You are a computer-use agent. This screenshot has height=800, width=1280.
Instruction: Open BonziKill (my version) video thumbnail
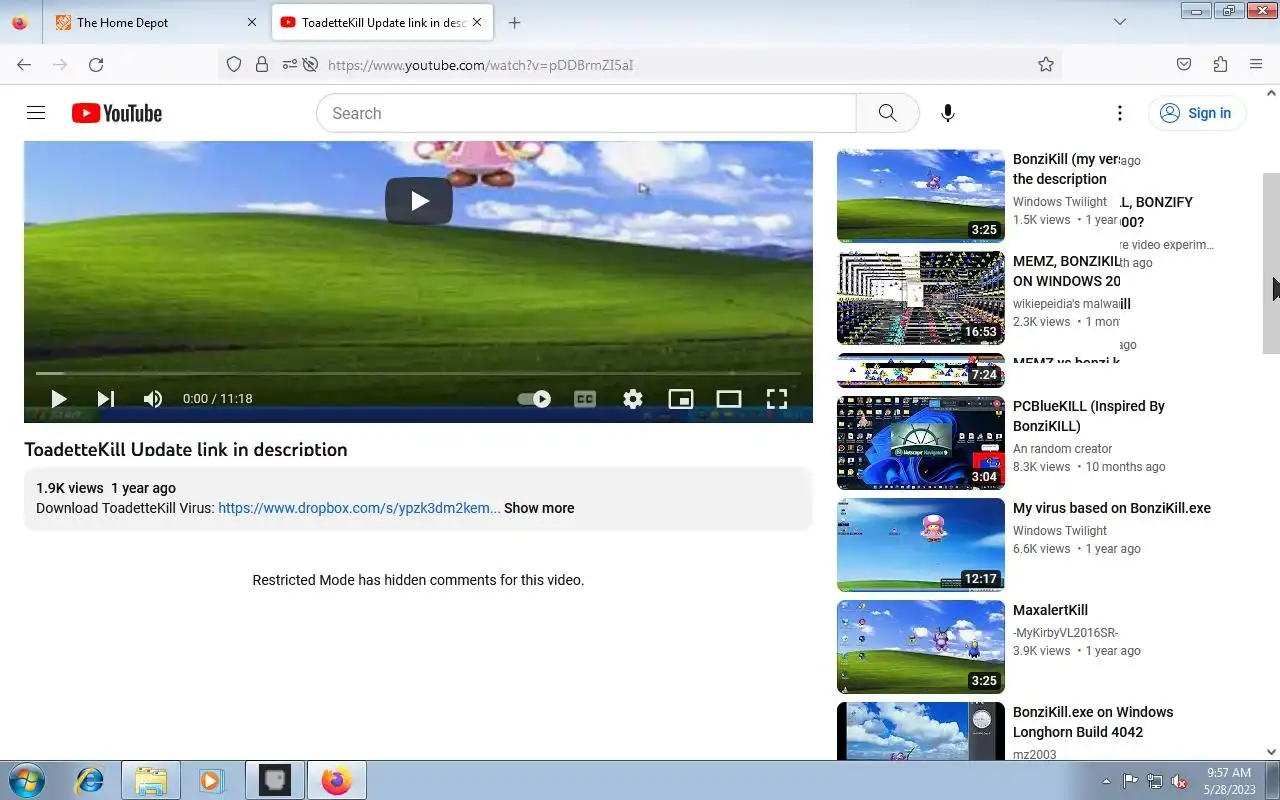click(920, 196)
